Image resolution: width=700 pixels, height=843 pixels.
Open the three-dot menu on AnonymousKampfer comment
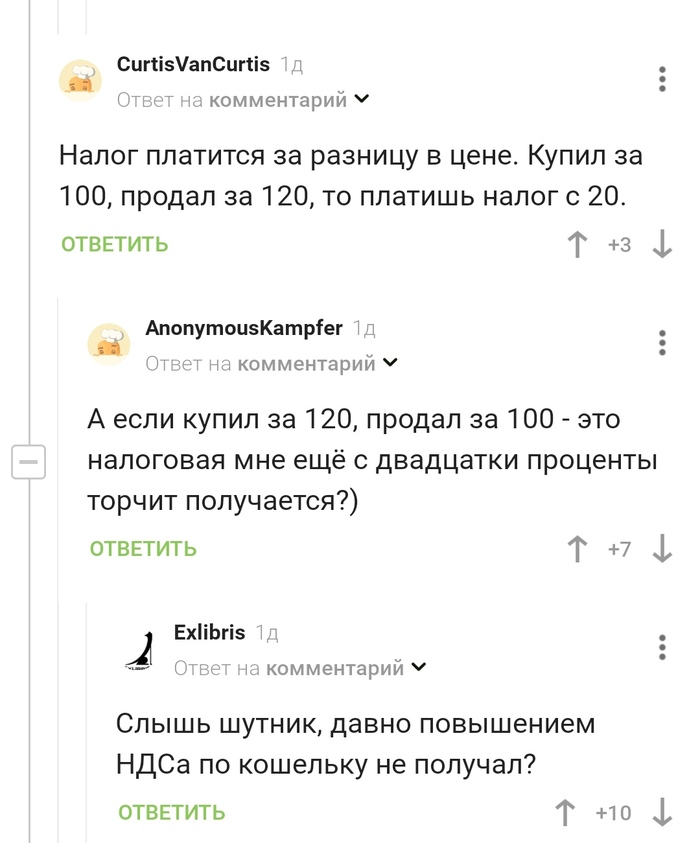[662, 341]
